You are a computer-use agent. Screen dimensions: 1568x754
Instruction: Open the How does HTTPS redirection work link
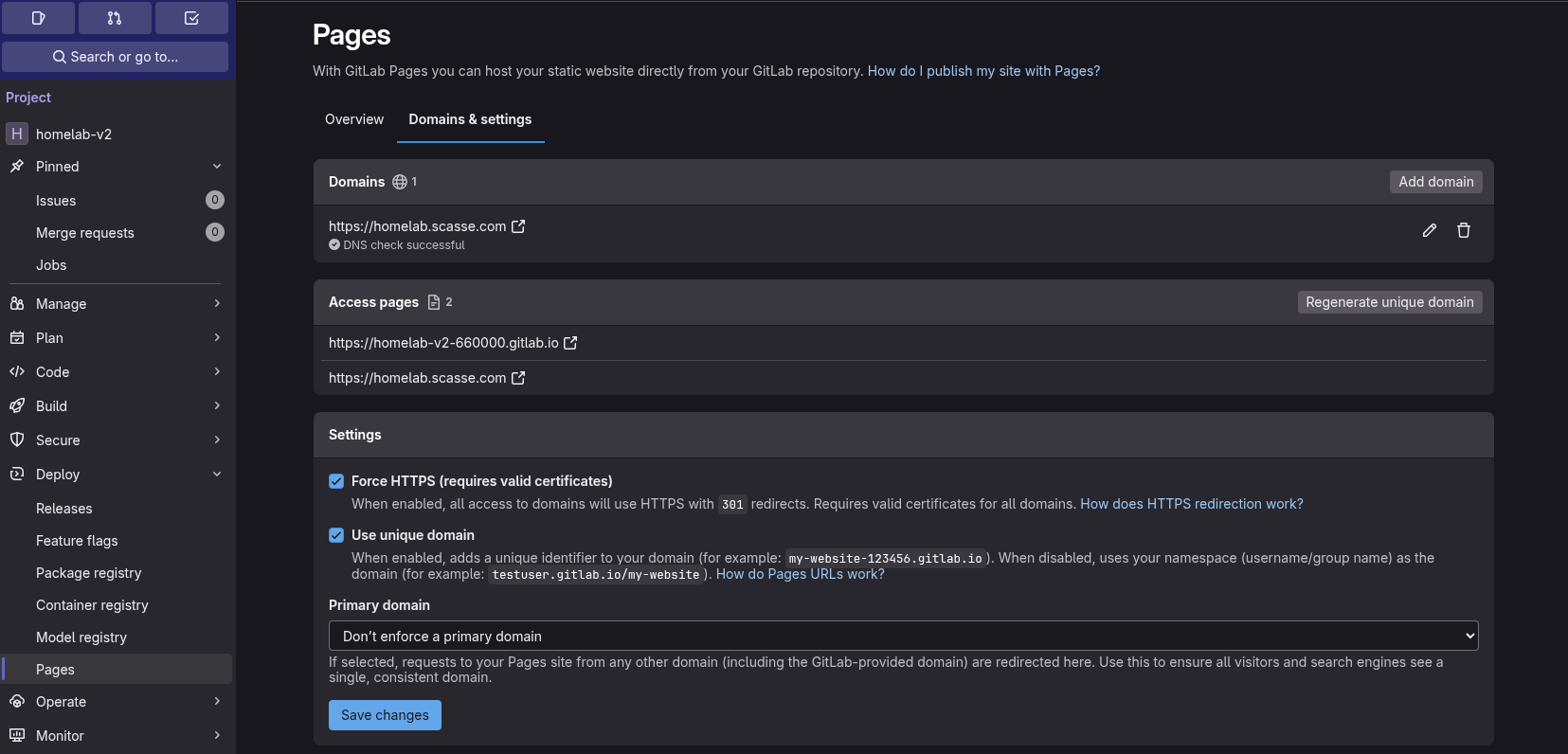tap(1192, 503)
